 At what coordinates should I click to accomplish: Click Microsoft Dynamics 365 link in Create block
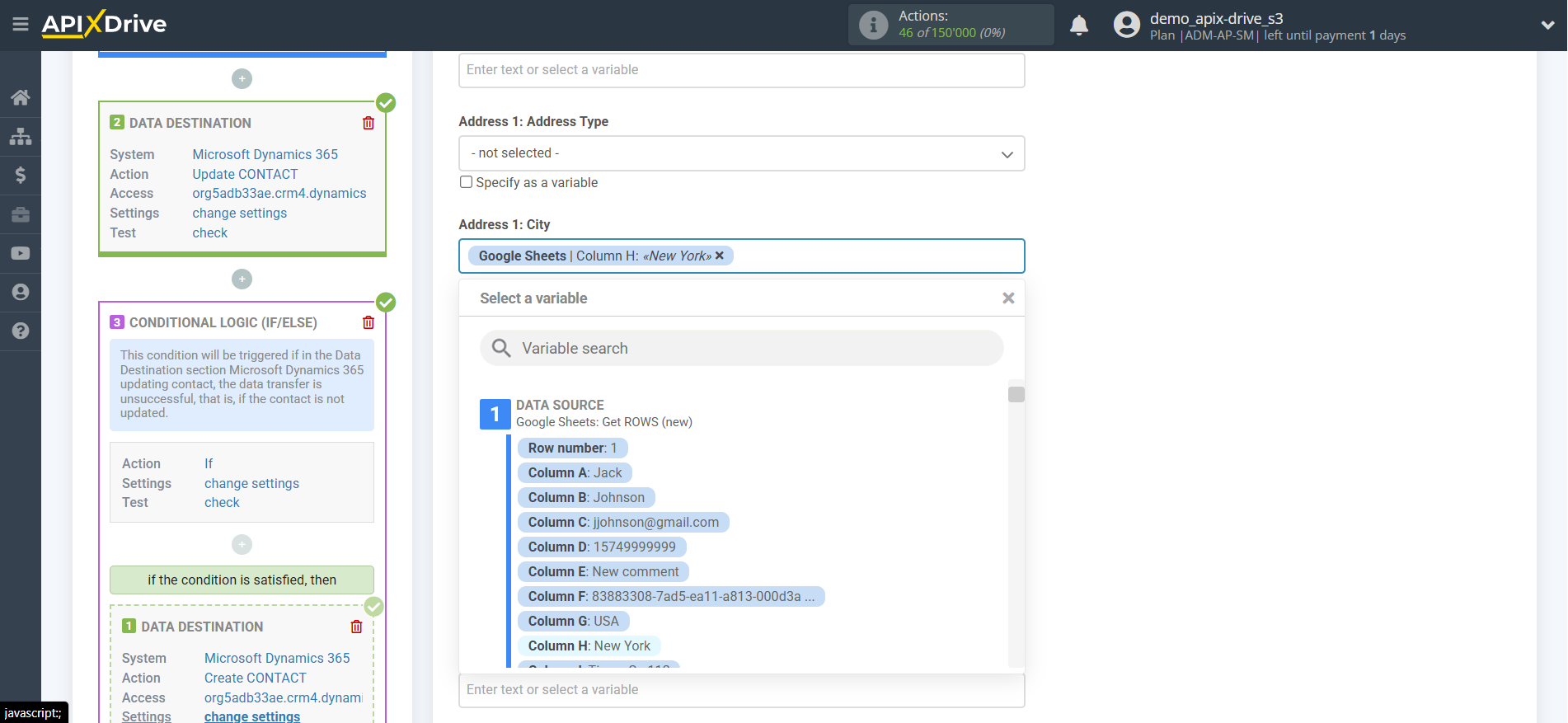277,658
